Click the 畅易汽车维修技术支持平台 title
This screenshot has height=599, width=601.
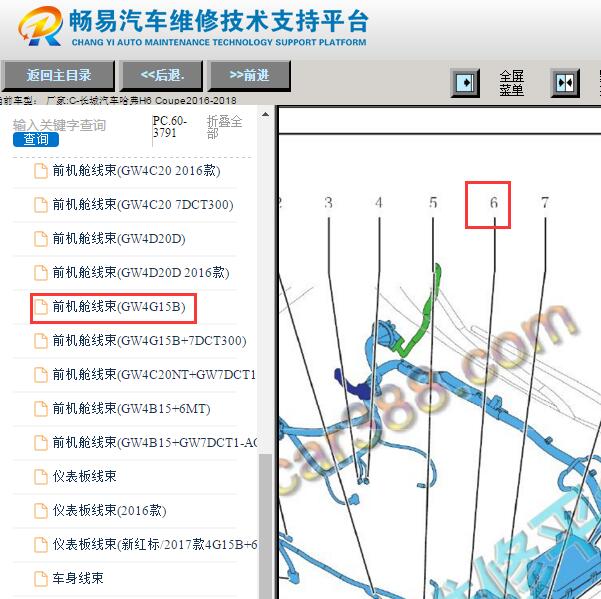tap(219, 21)
